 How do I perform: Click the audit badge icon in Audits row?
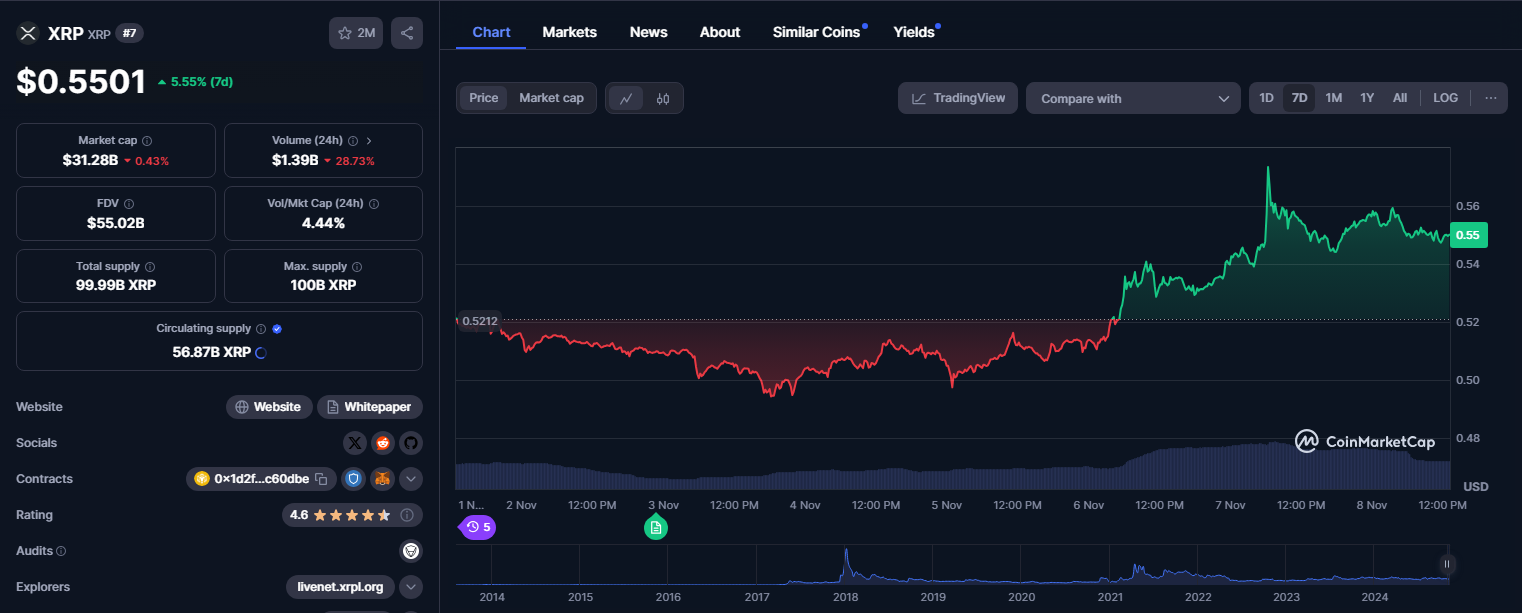tap(410, 551)
